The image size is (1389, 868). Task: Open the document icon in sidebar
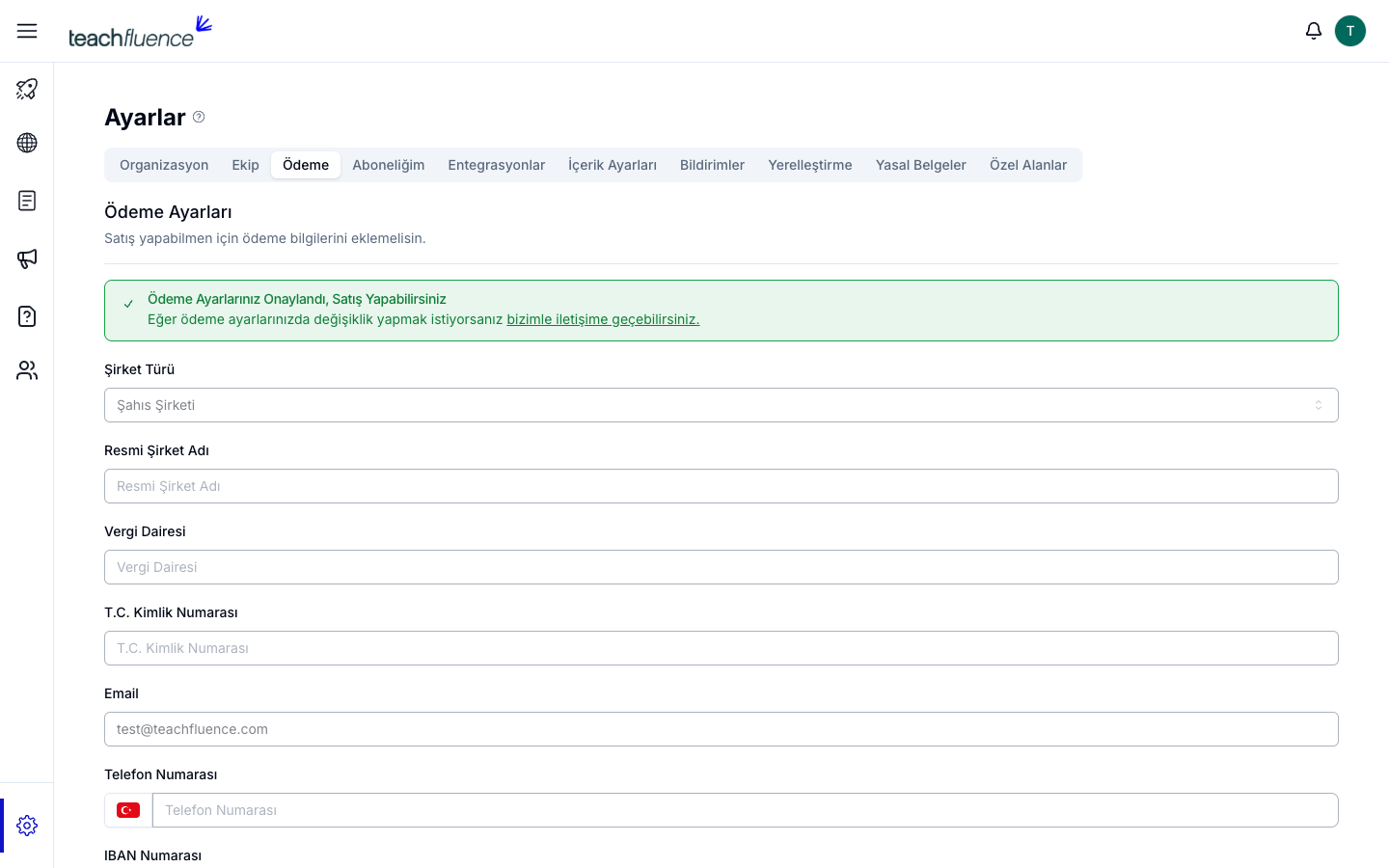click(x=27, y=201)
